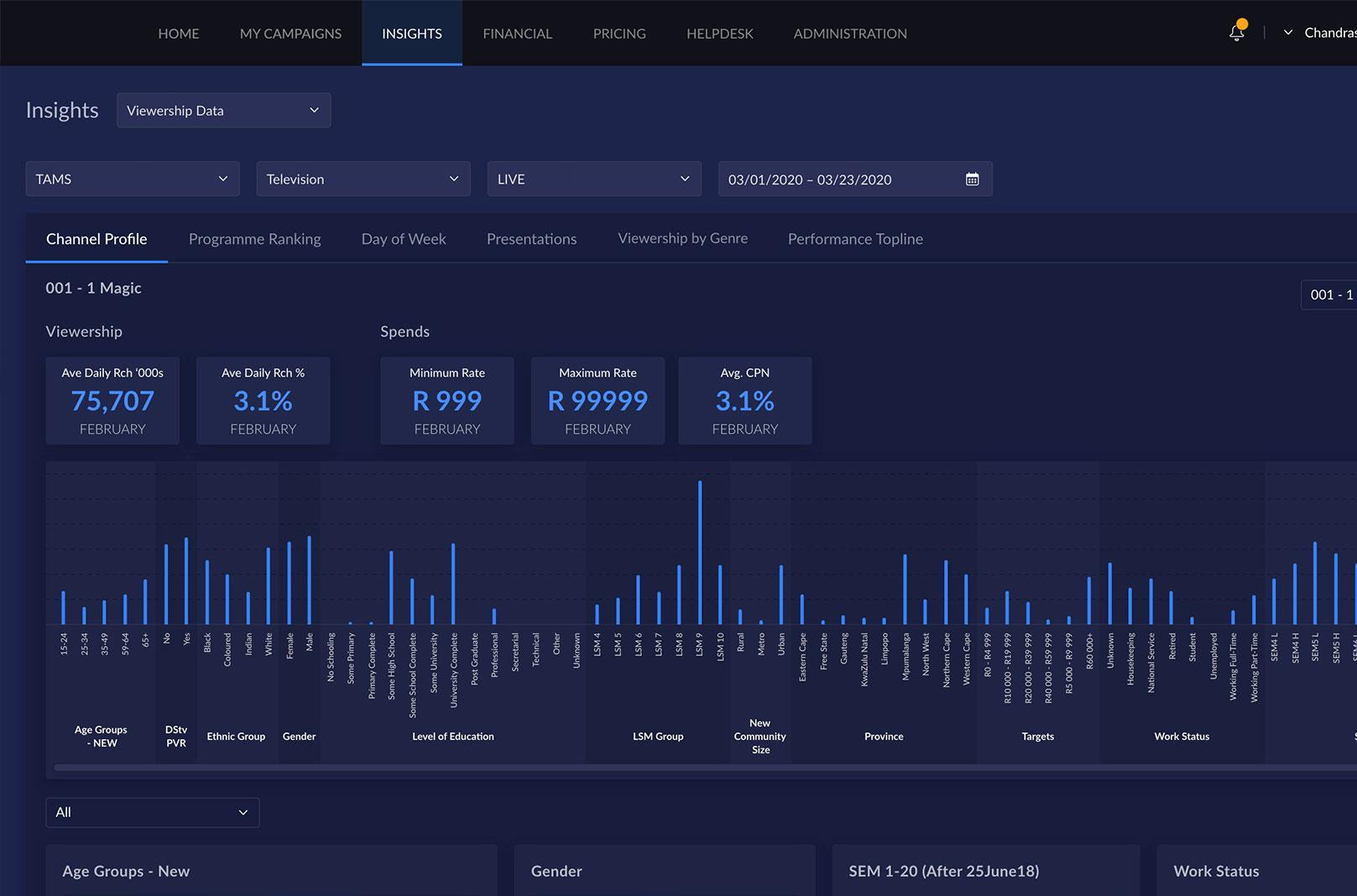Click the chart's horizontal scrollbar
This screenshot has width=1357, height=896.
(x=705, y=767)
